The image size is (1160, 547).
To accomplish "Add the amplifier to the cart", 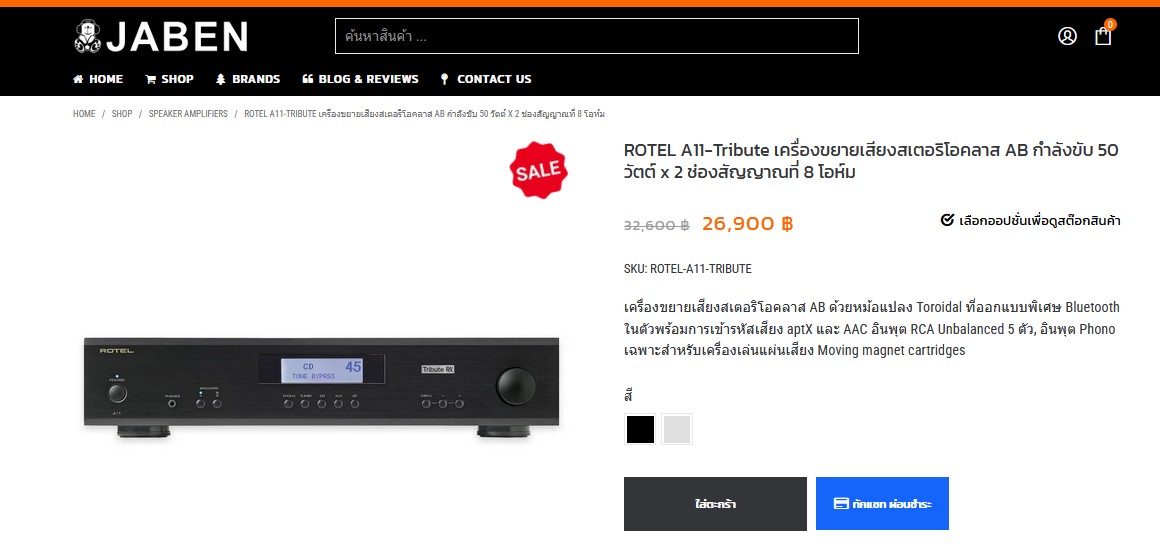I will click(715, 504).
